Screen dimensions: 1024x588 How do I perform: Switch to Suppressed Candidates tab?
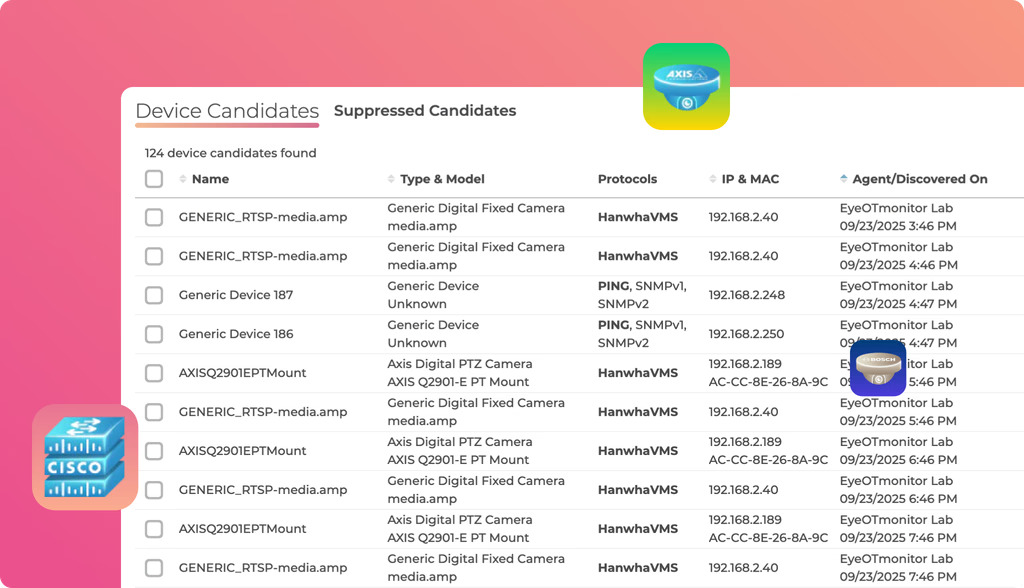pos(425,111)
